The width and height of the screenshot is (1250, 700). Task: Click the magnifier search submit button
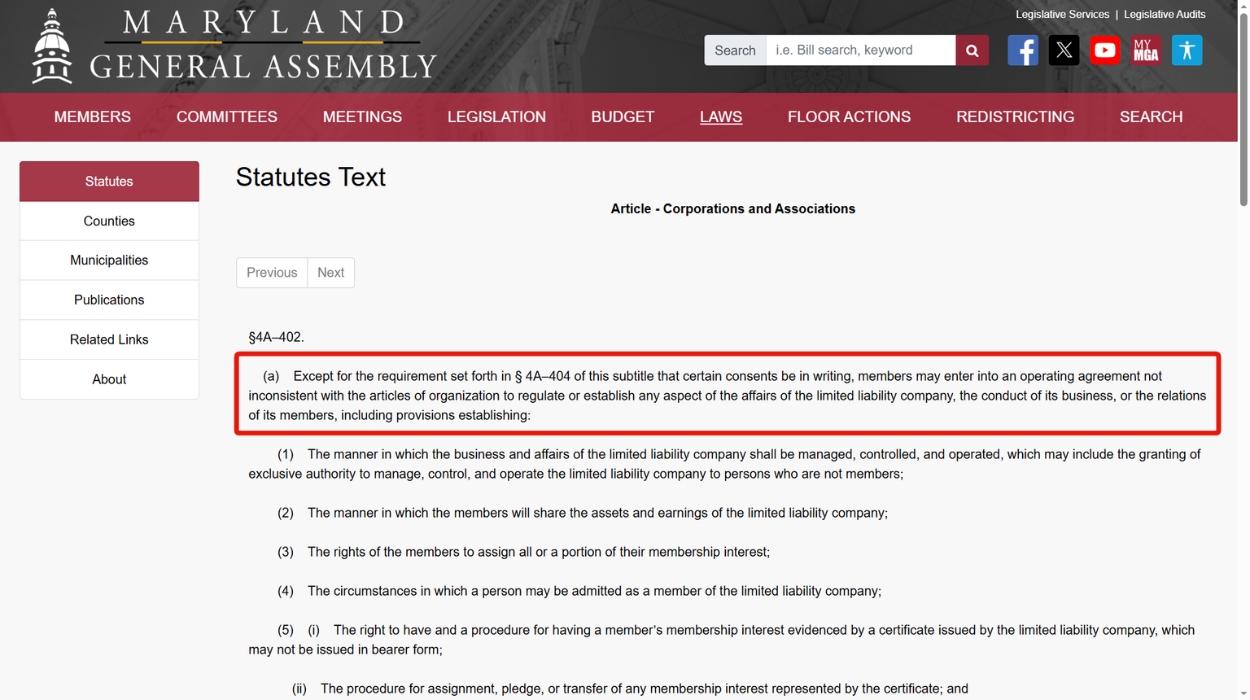pyautogui.click(x=972, y=50)
